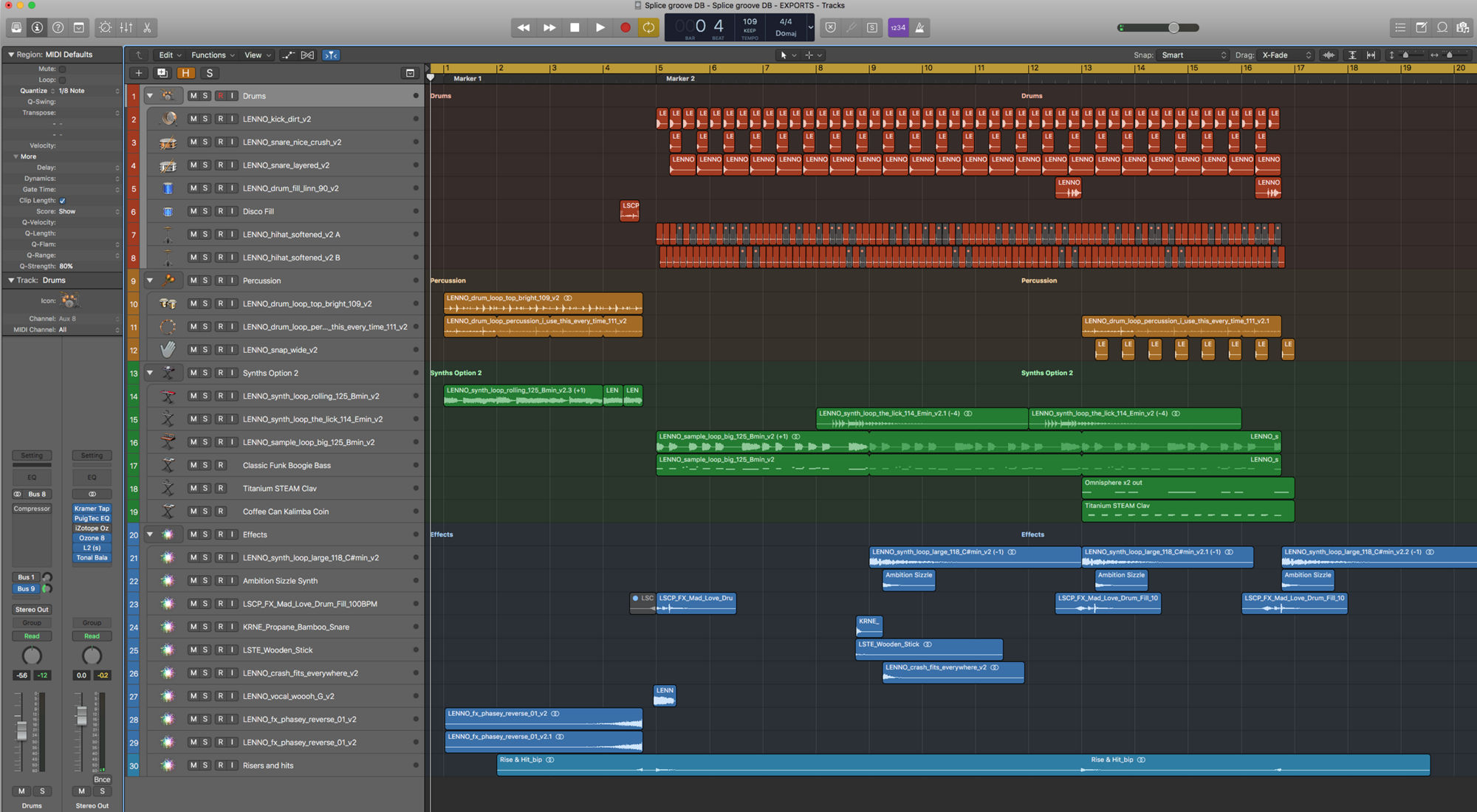Open the Loop Browser icon
This screenshot has height=812, width=1477.
1442,27
